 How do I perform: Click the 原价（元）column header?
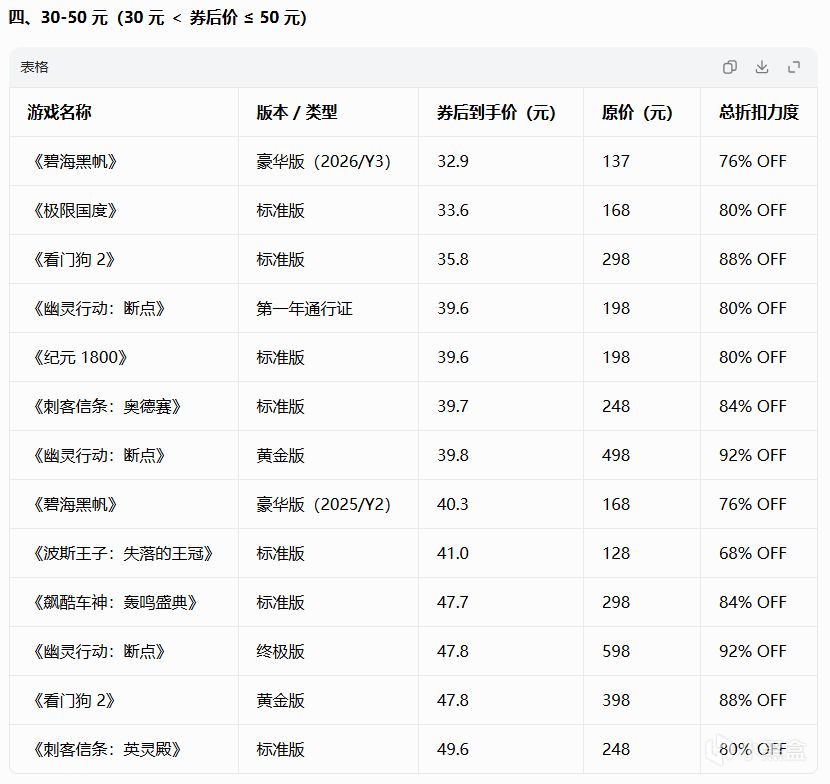[x=637, y=112]
